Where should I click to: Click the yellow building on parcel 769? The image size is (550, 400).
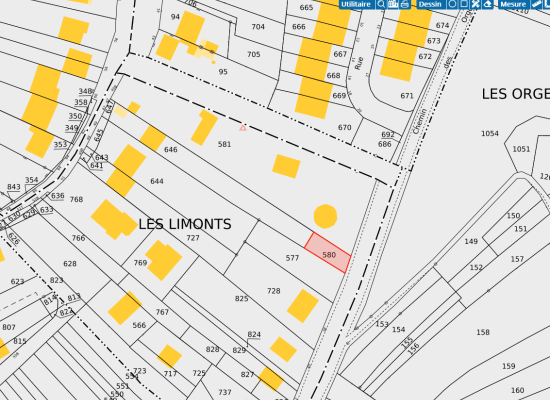click(x=163, y=260)
